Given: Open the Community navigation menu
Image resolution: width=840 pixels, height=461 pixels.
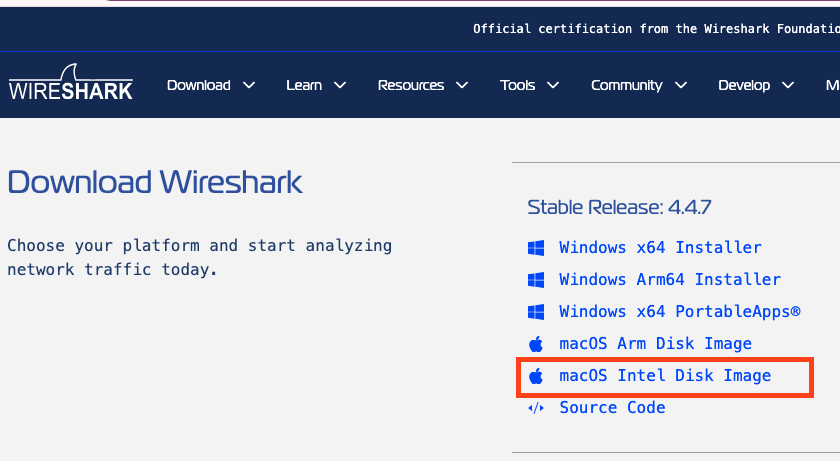Looking at the screenshot, I should (x=627, y=85).
